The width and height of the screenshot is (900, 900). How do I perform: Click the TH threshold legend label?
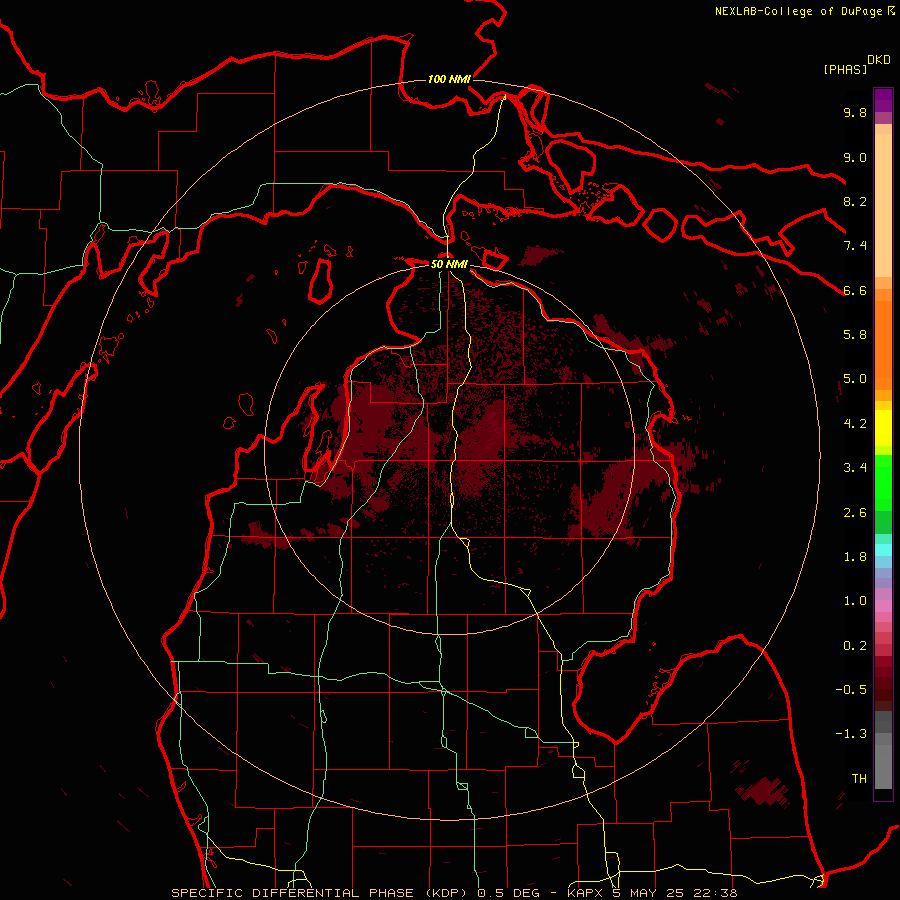point(859,779)
